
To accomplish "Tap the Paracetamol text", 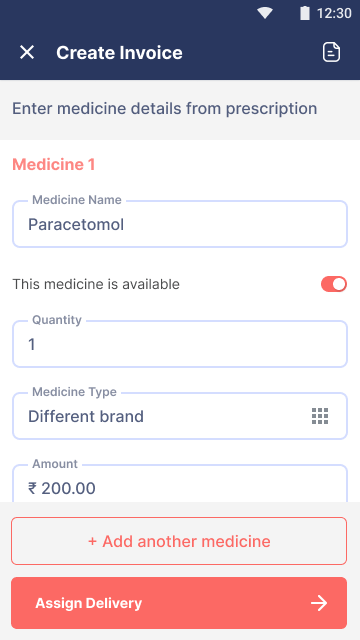I will click(x=76, y=224).
